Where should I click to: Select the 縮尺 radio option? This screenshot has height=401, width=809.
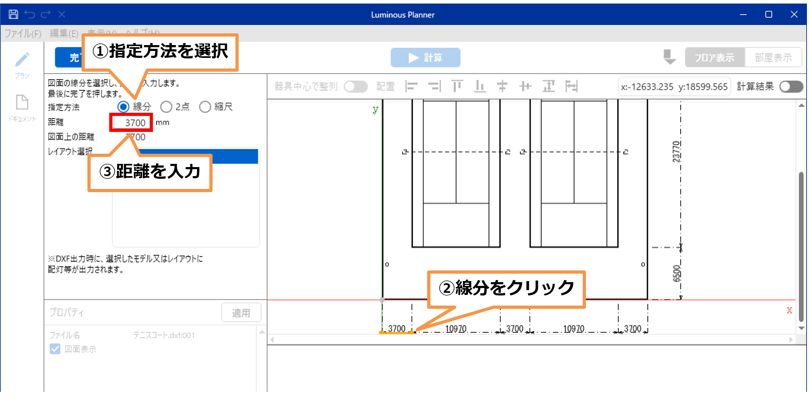(205, 107)
